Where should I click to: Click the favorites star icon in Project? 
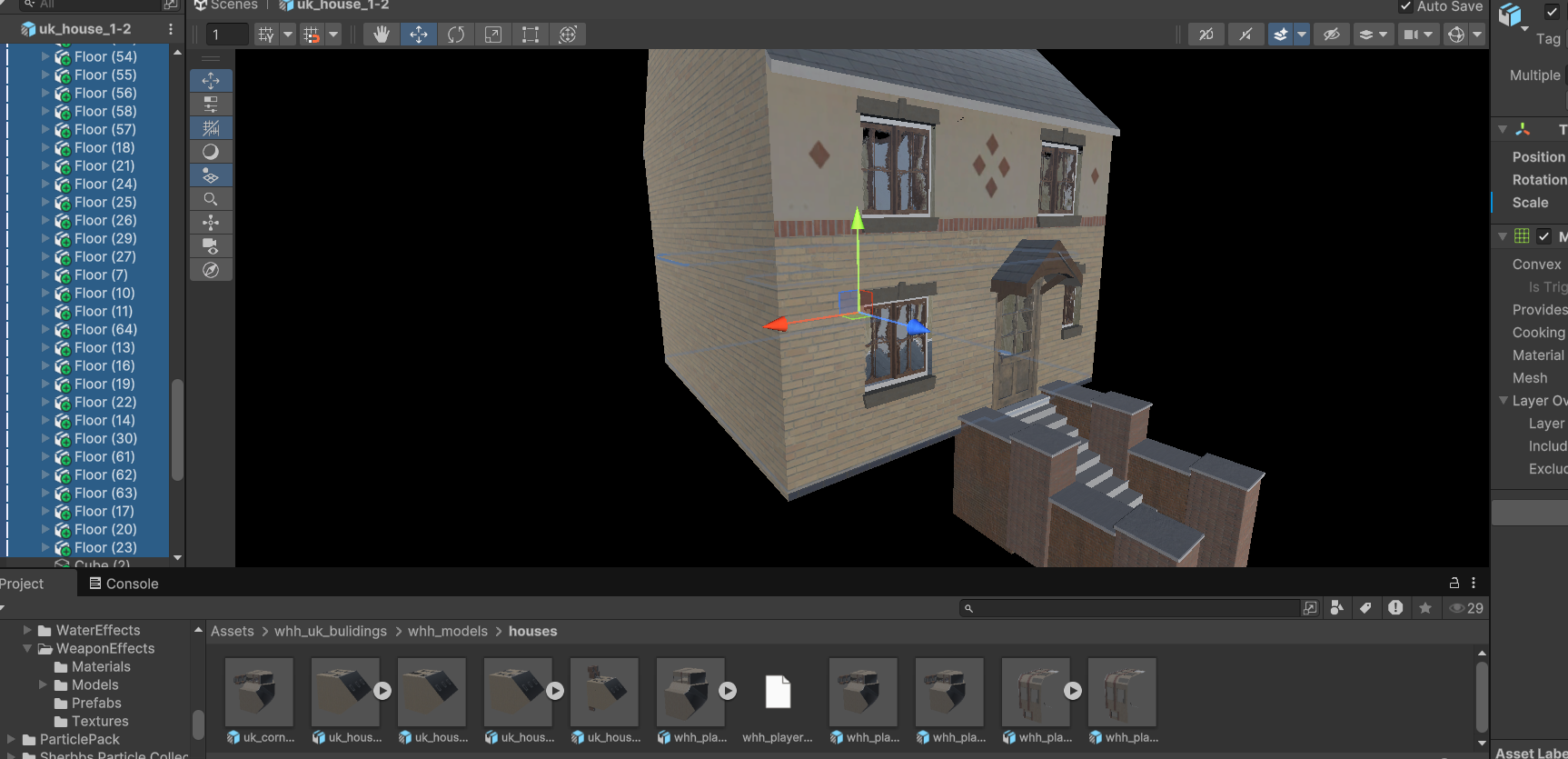point(1425,608)
